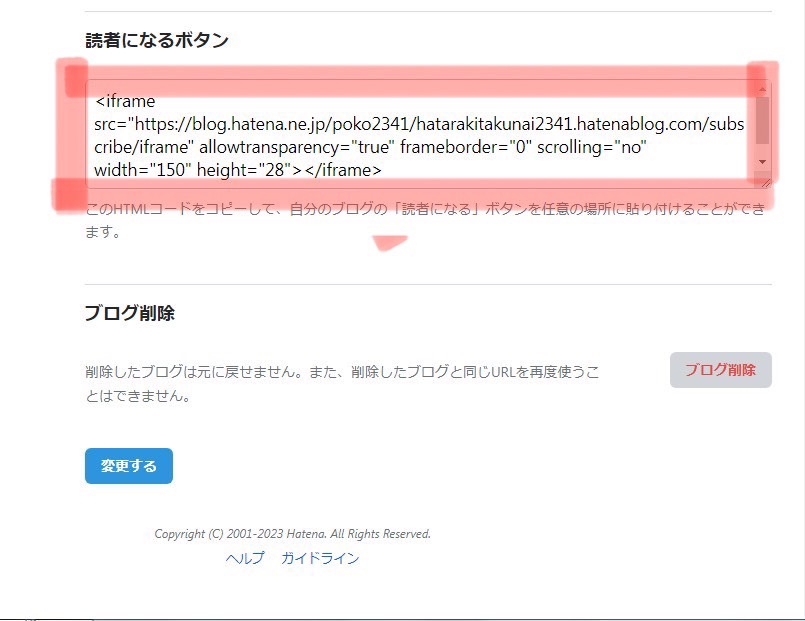Click the gray ブログ削除 button
Screen dimensions: 805x621
click(720, 370)
